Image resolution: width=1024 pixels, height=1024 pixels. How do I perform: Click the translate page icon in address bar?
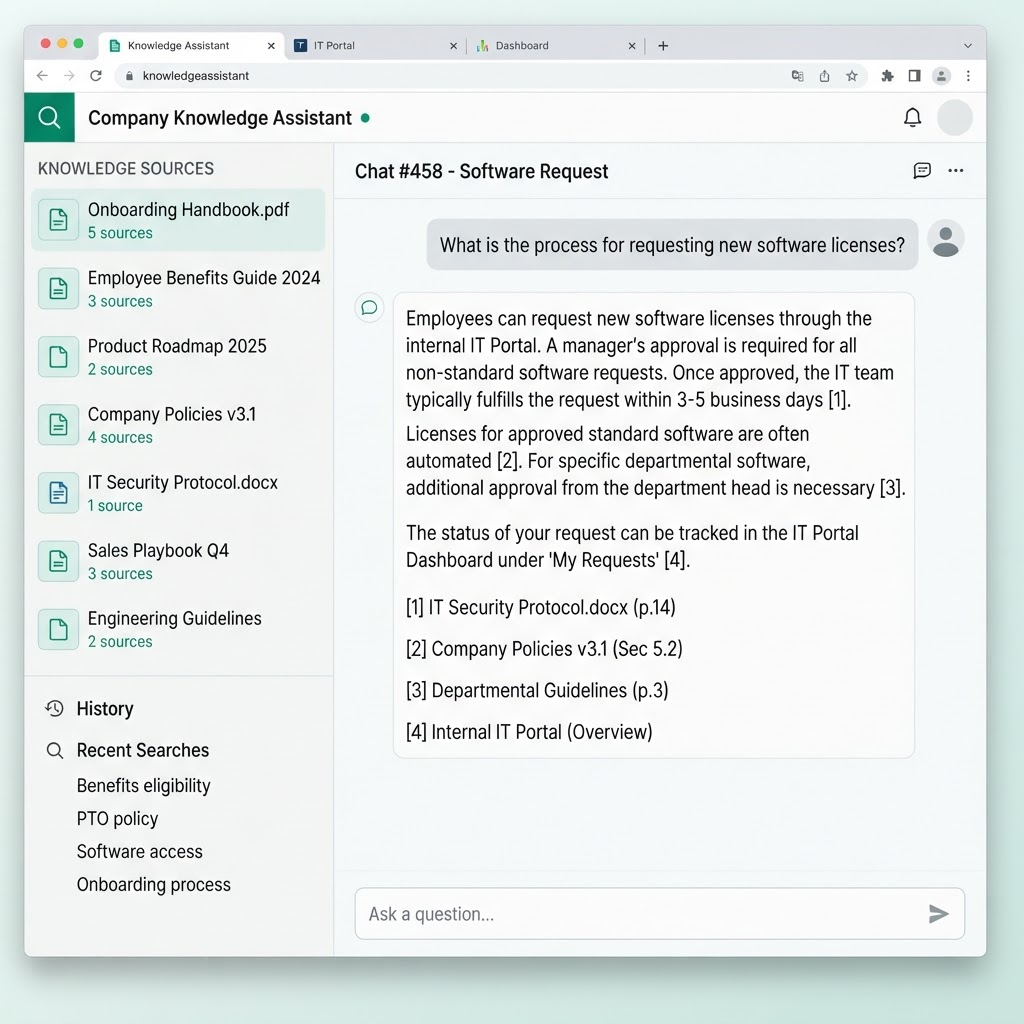click(x=797, y=76)
